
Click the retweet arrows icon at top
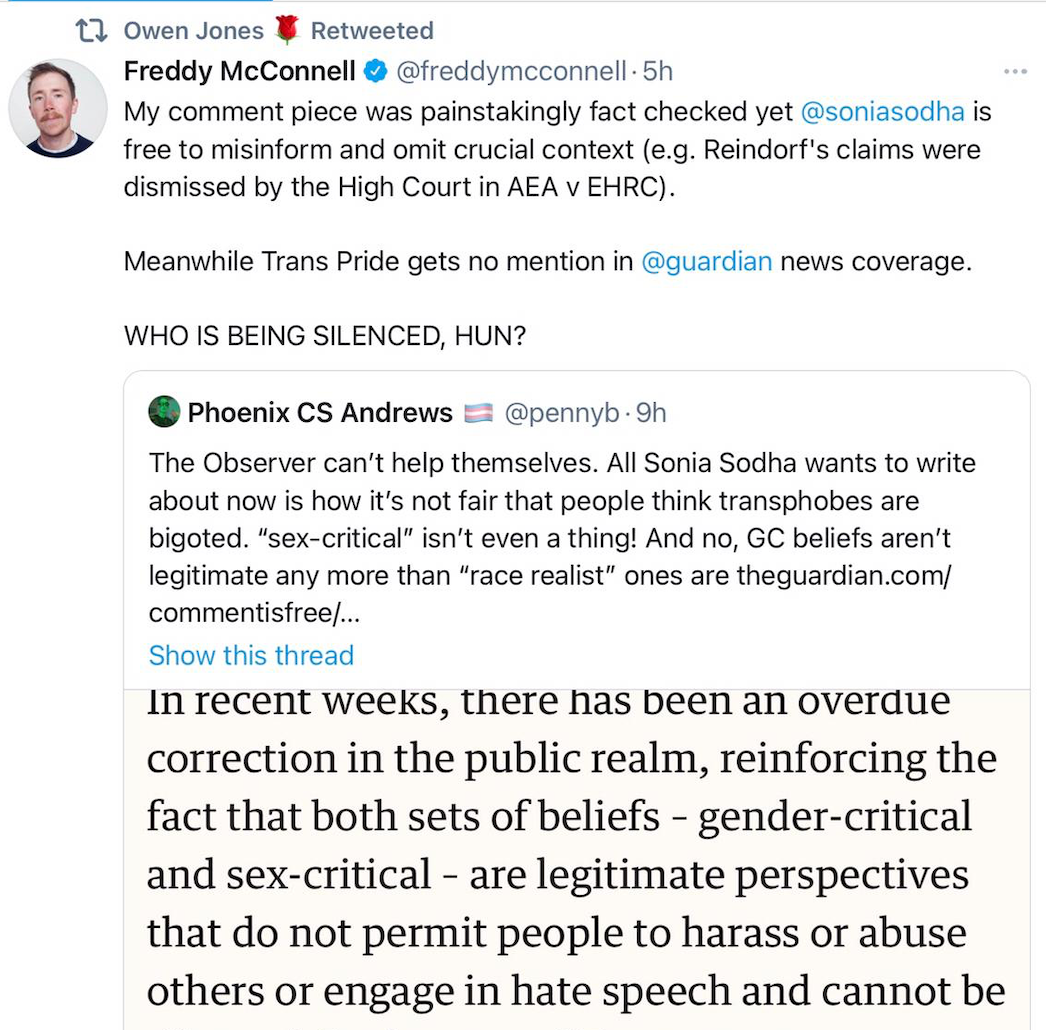coord(93,31)
